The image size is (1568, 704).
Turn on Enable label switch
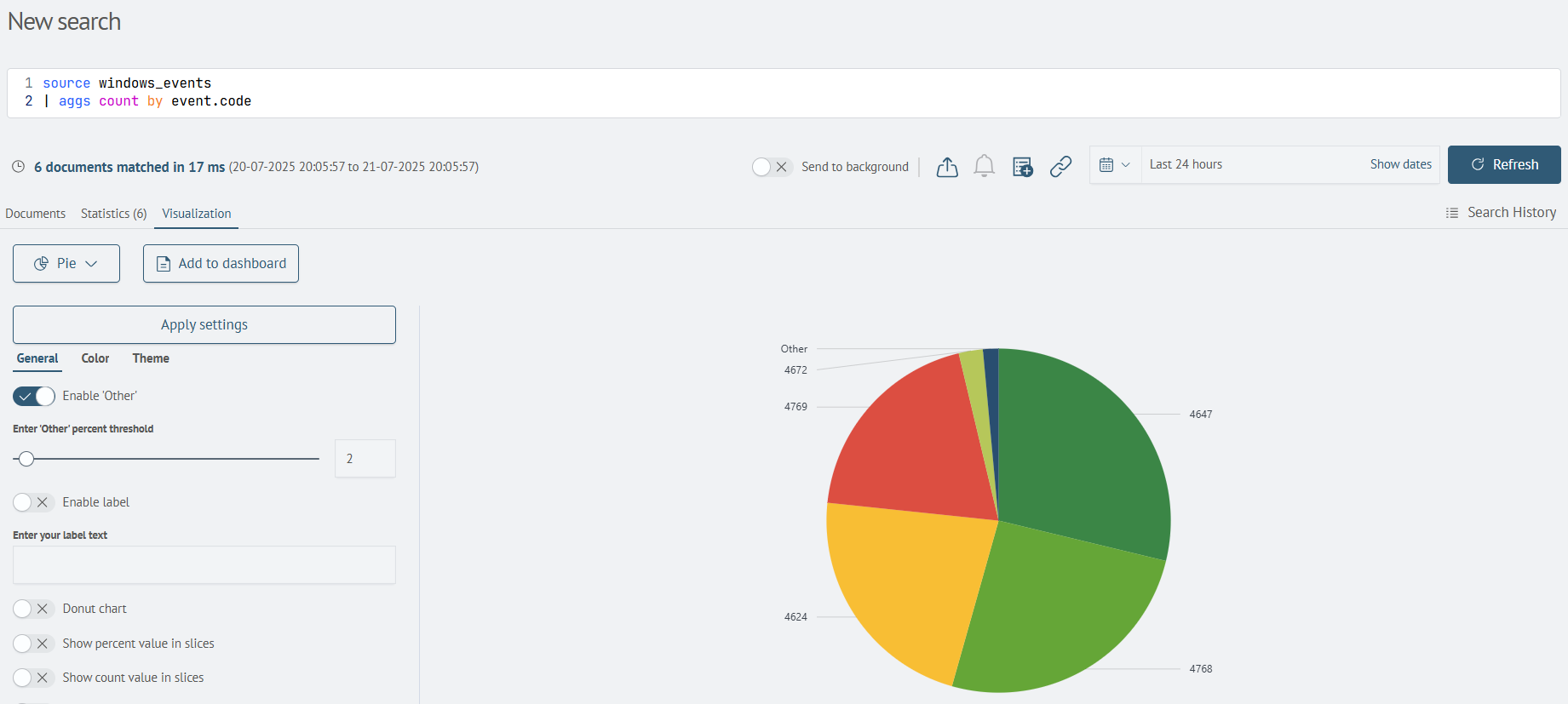click(34, 502)
